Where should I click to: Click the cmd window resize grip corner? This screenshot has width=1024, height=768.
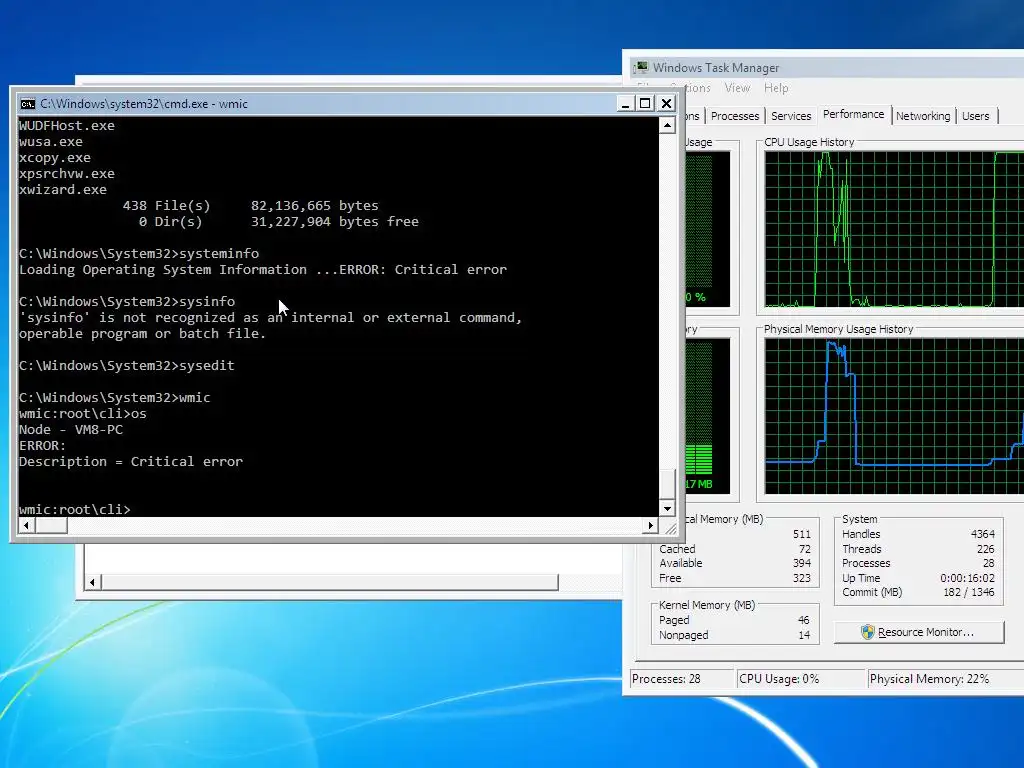coord(670,528)
